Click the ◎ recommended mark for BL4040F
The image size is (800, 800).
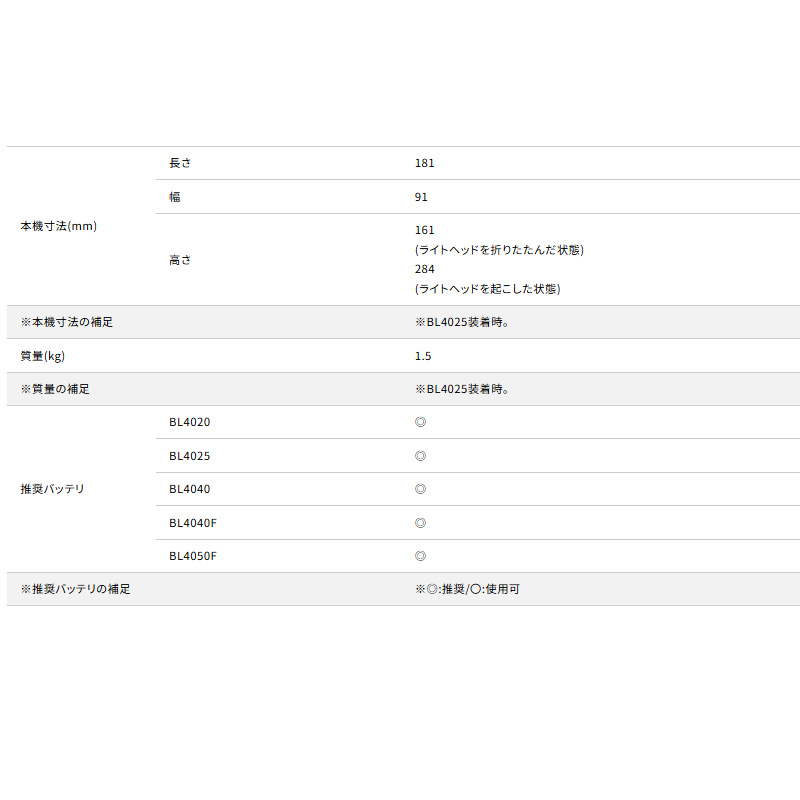pyautogui.click(x=420, y=523)
